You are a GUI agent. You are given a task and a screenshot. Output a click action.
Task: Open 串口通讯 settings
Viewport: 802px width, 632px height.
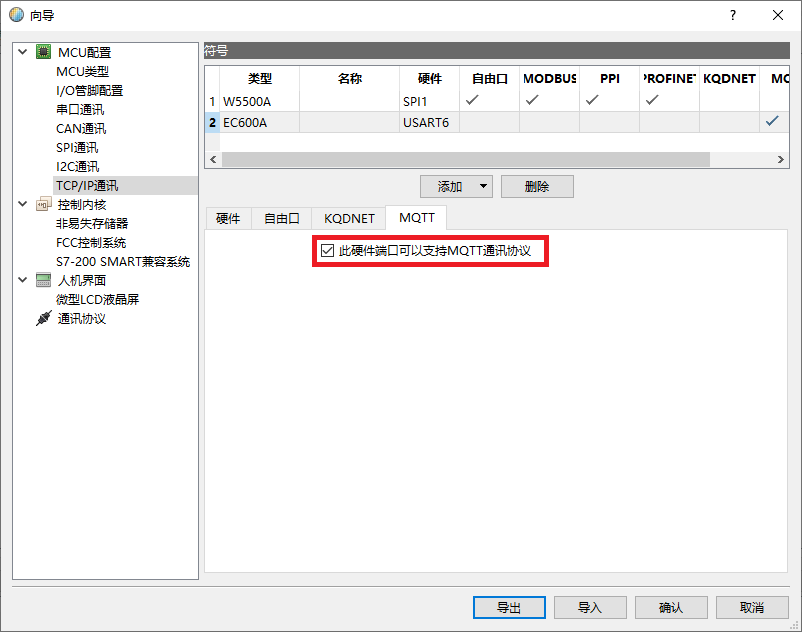pos(80,109)
